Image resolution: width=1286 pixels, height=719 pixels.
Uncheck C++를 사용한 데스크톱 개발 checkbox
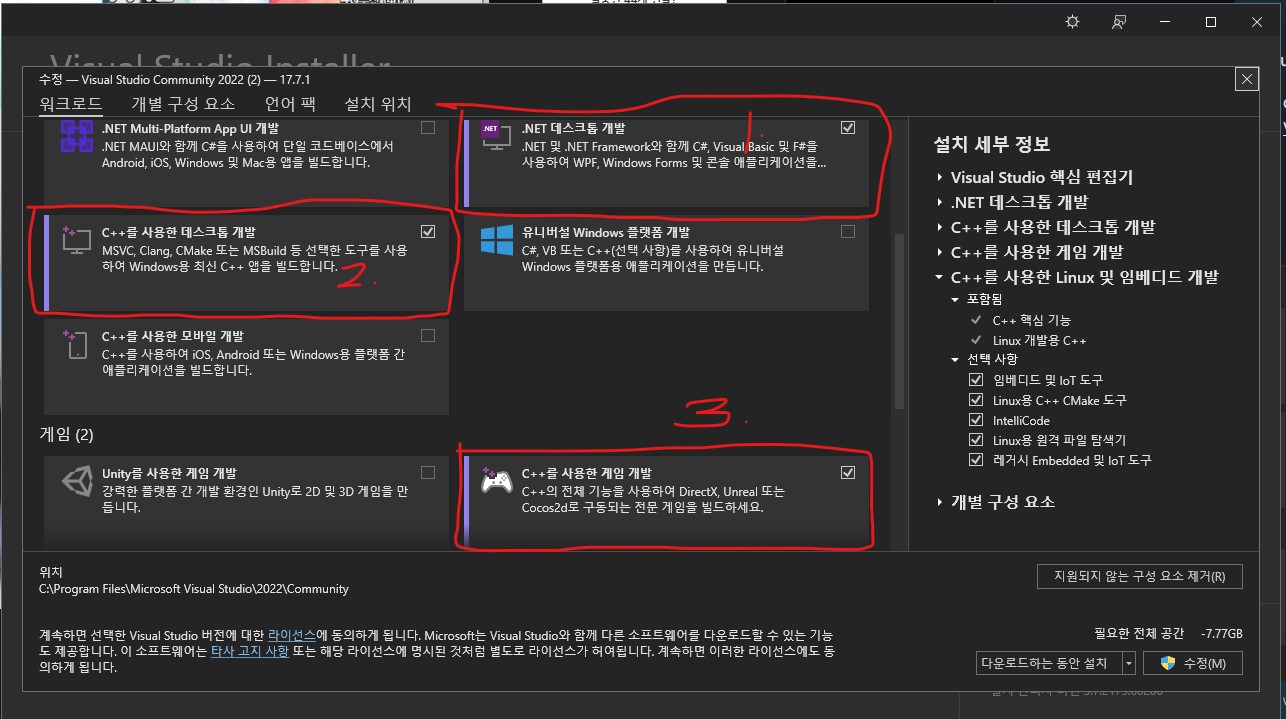pos(428,232)
